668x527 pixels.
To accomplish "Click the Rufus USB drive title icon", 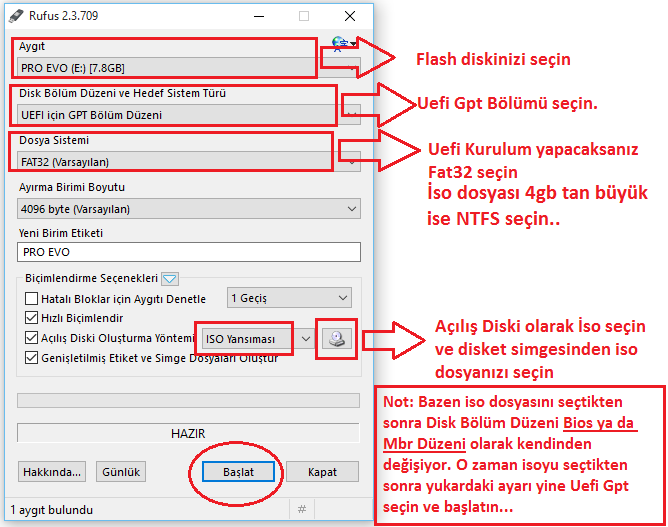I will [16, 16].
